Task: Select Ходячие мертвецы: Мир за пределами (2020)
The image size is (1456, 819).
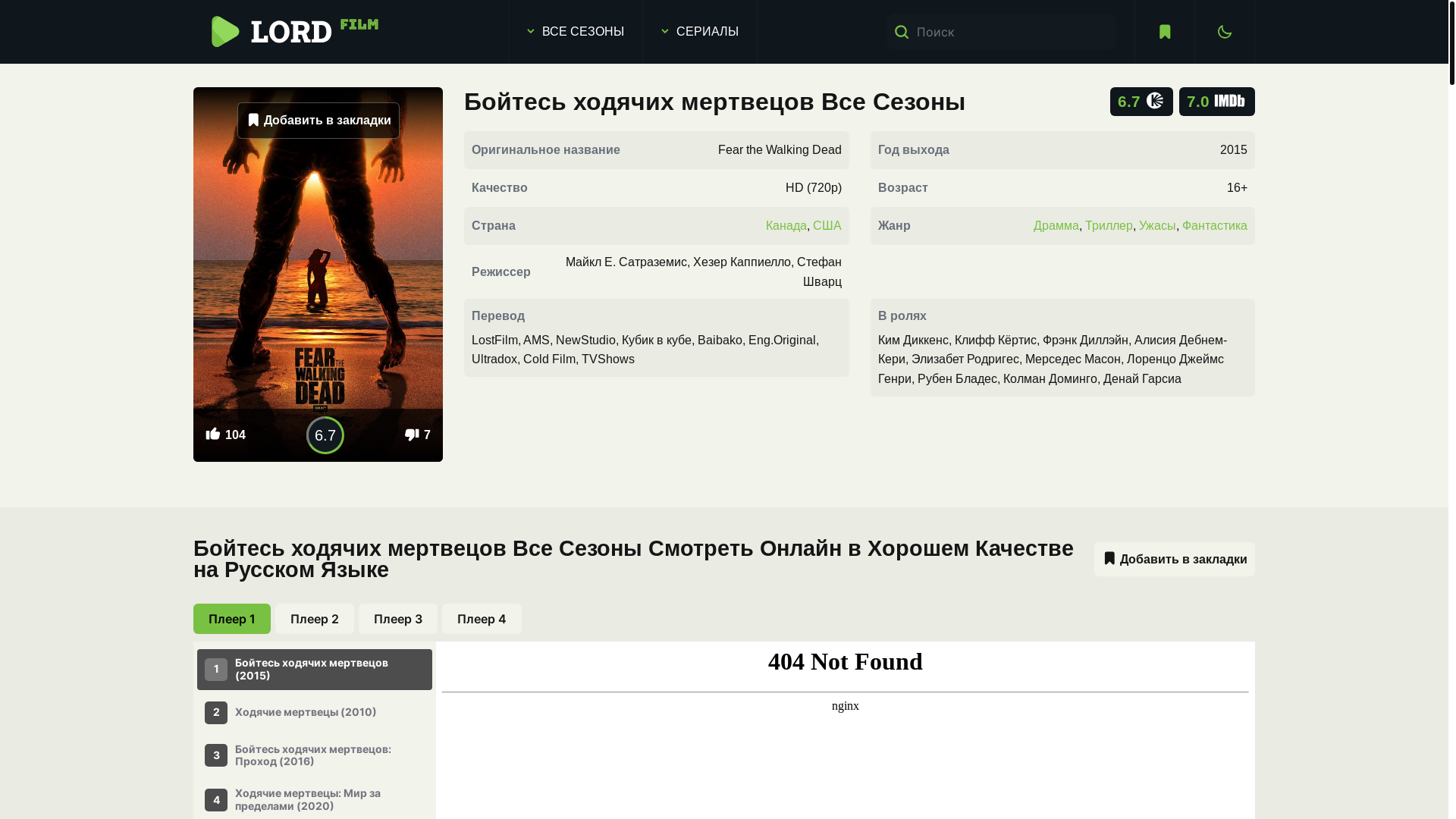Action: (315, 800)
